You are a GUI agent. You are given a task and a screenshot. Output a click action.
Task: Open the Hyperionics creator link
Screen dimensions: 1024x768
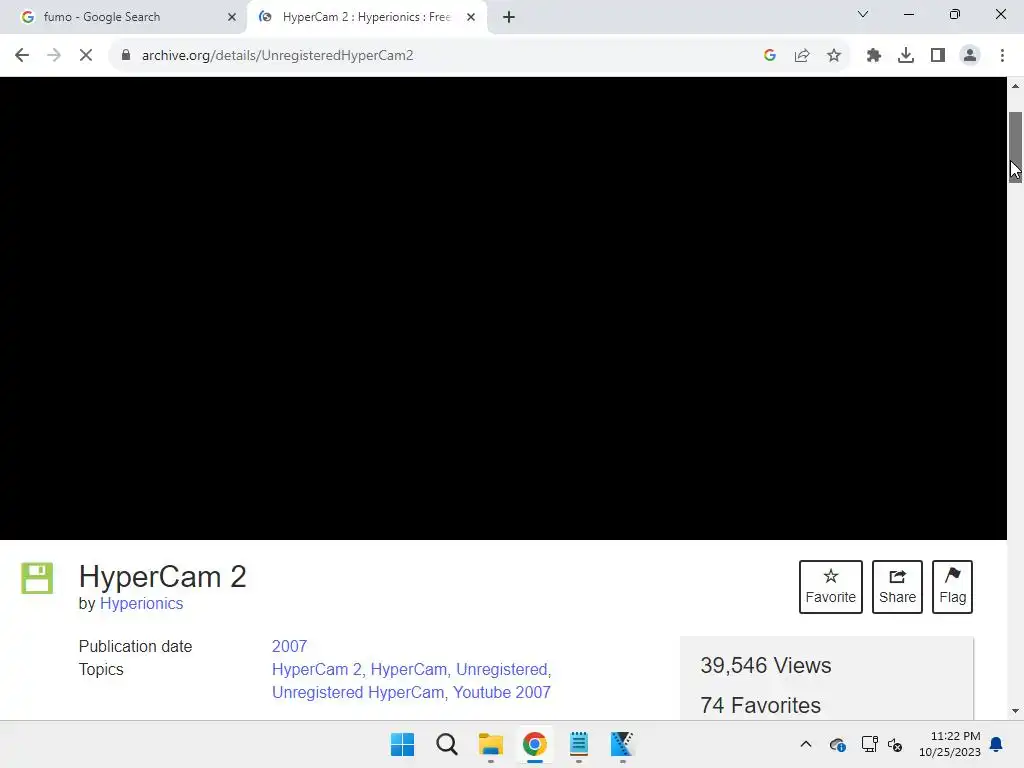pos(141,603)
